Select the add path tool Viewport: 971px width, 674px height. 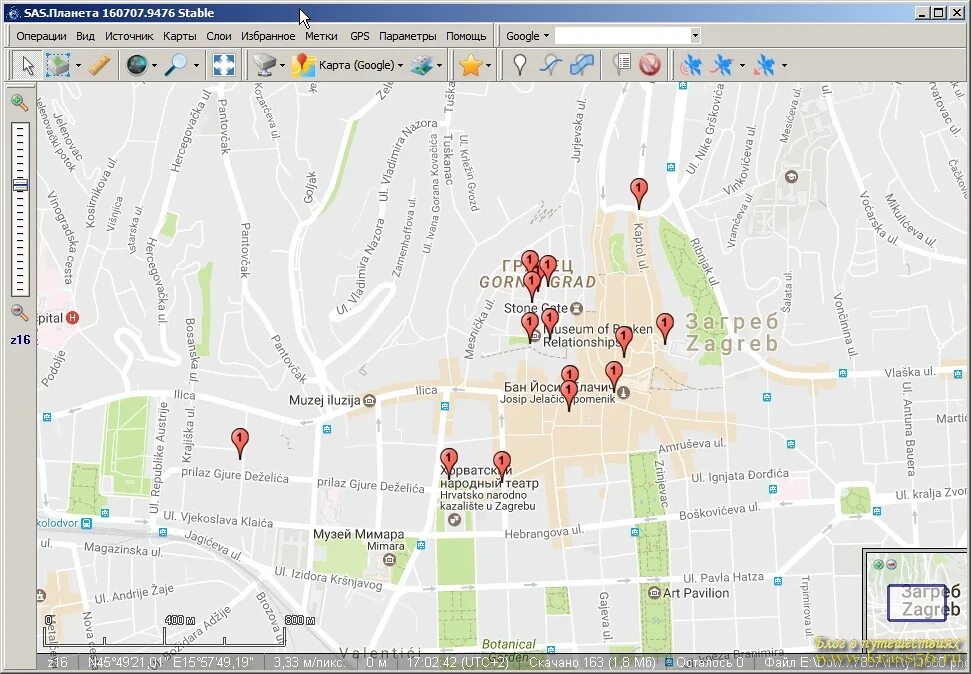click(x=551, y=64)
